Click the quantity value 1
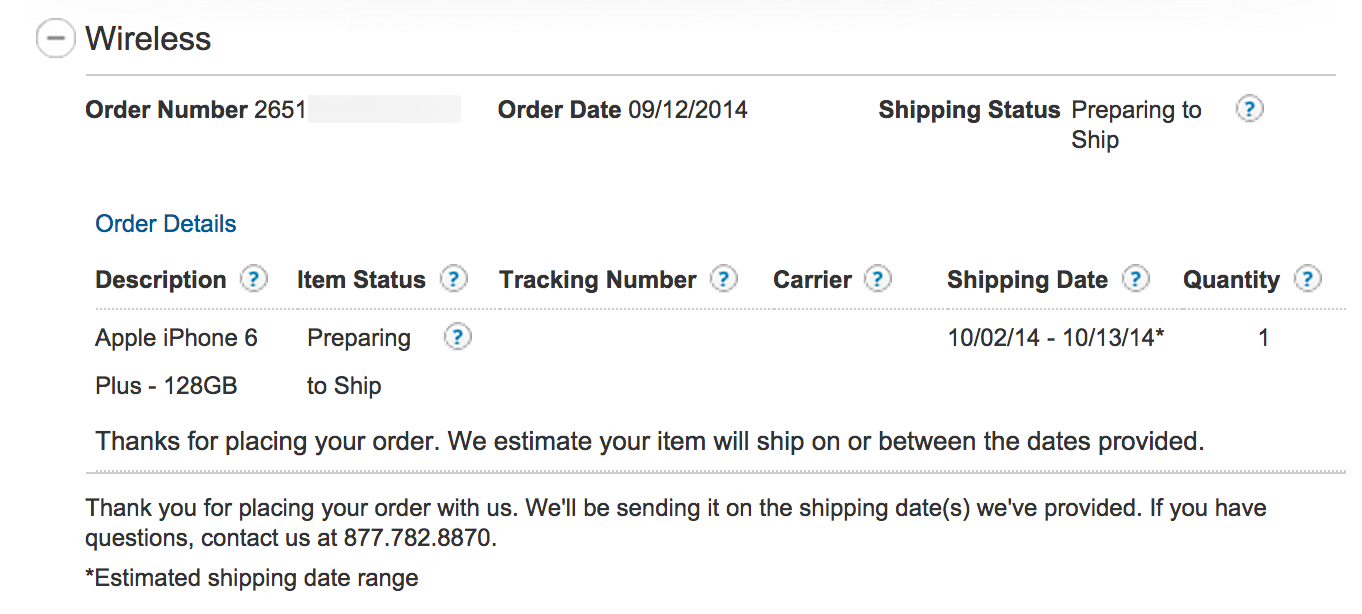The height and width of the screenshot is (614, 1362). (1263, 338)
